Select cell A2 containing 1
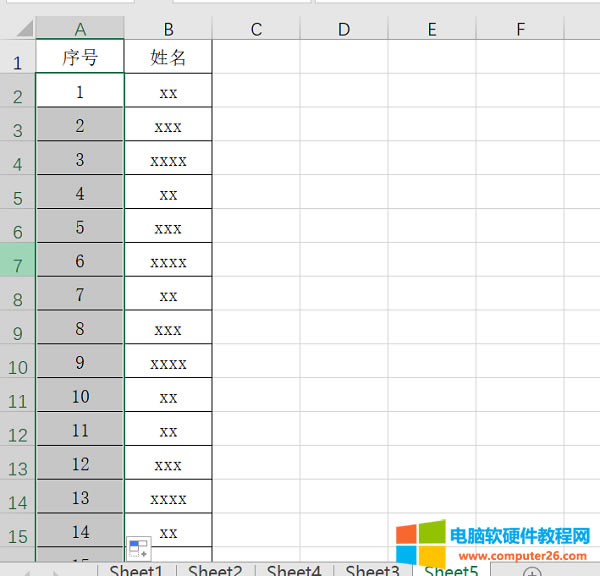 80,92
